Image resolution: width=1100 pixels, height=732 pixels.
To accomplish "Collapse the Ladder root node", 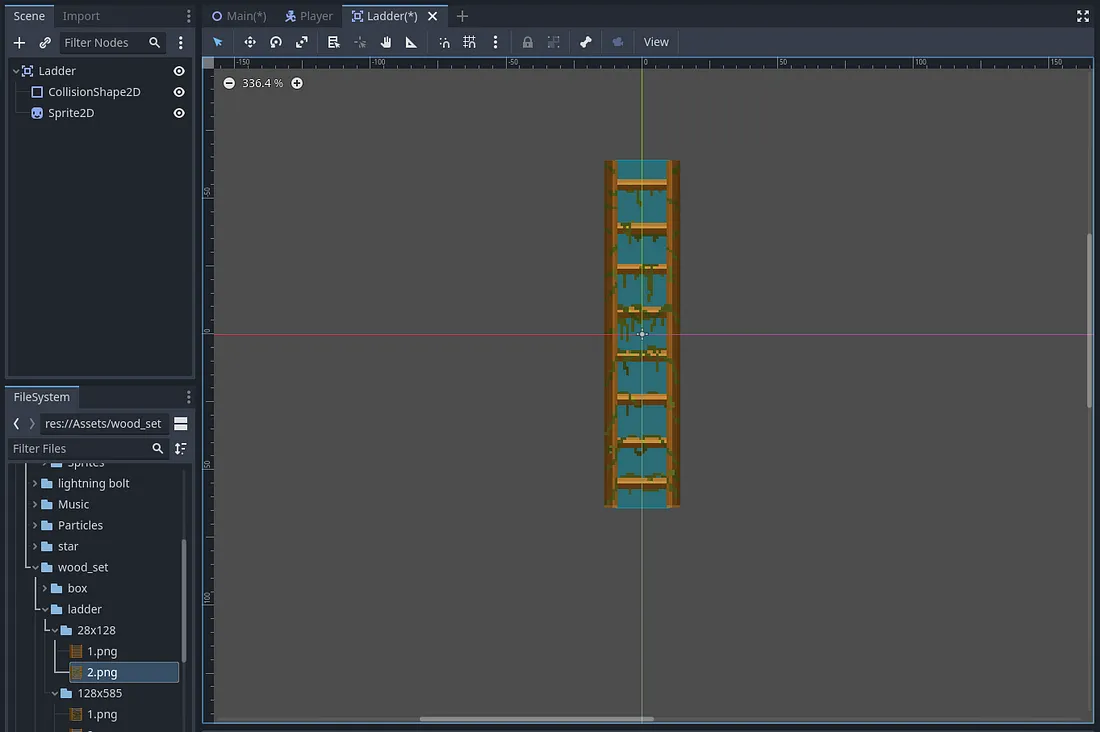I will click(15, 71).
